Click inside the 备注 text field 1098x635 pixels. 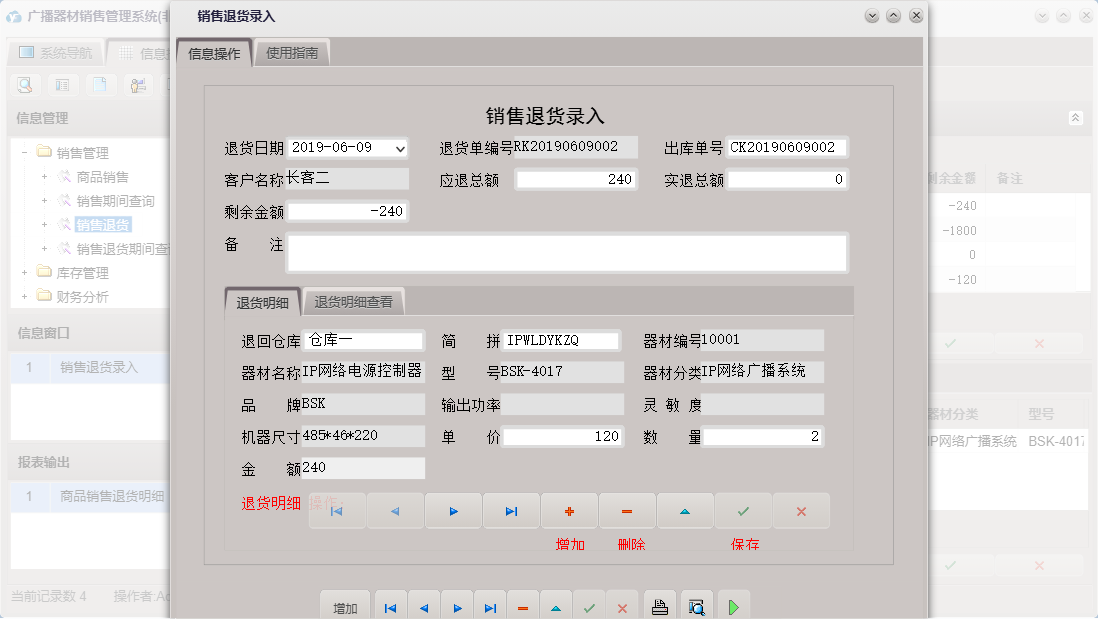[560, 253]
